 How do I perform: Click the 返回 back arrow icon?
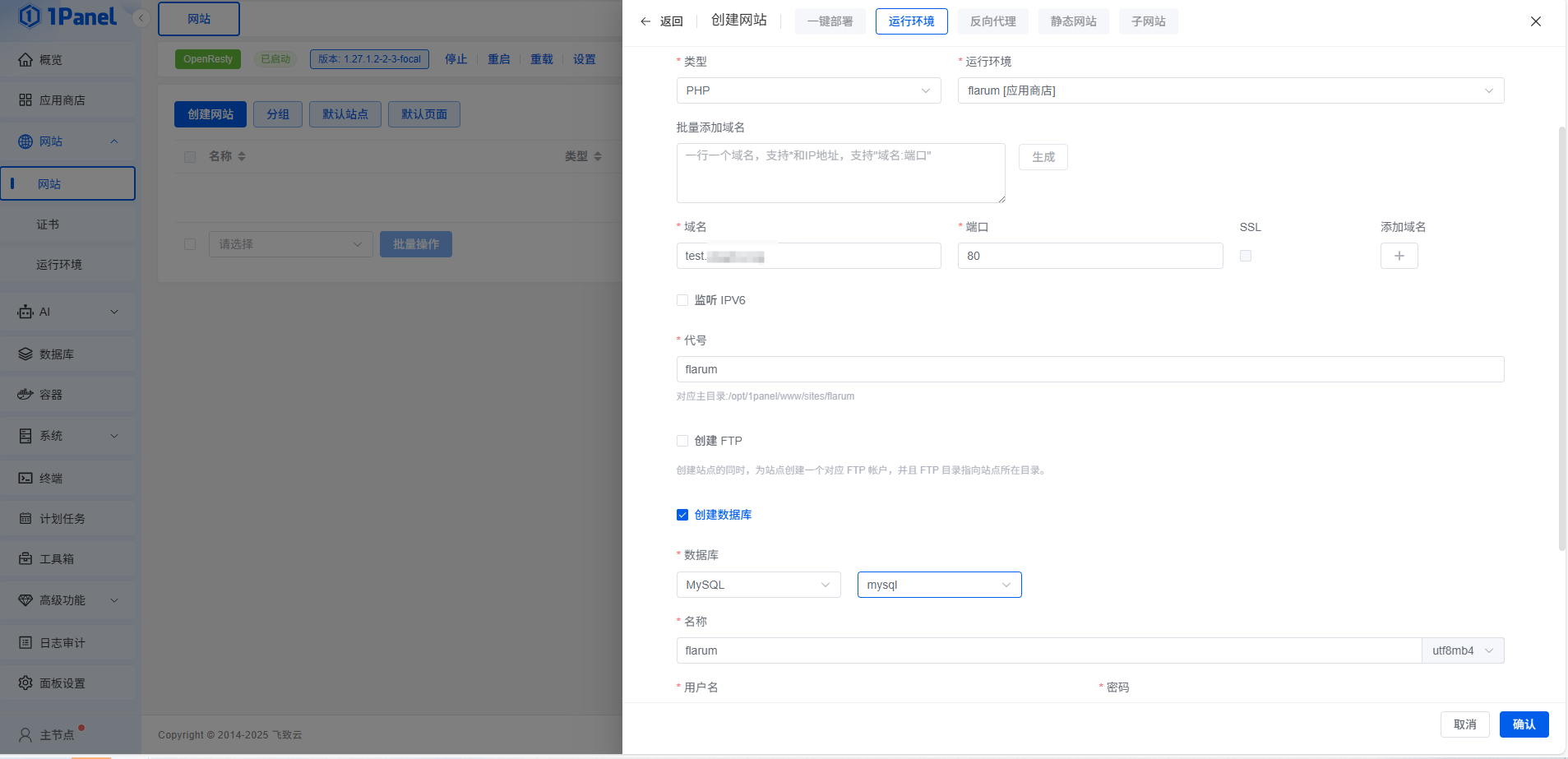pos(645,21)
